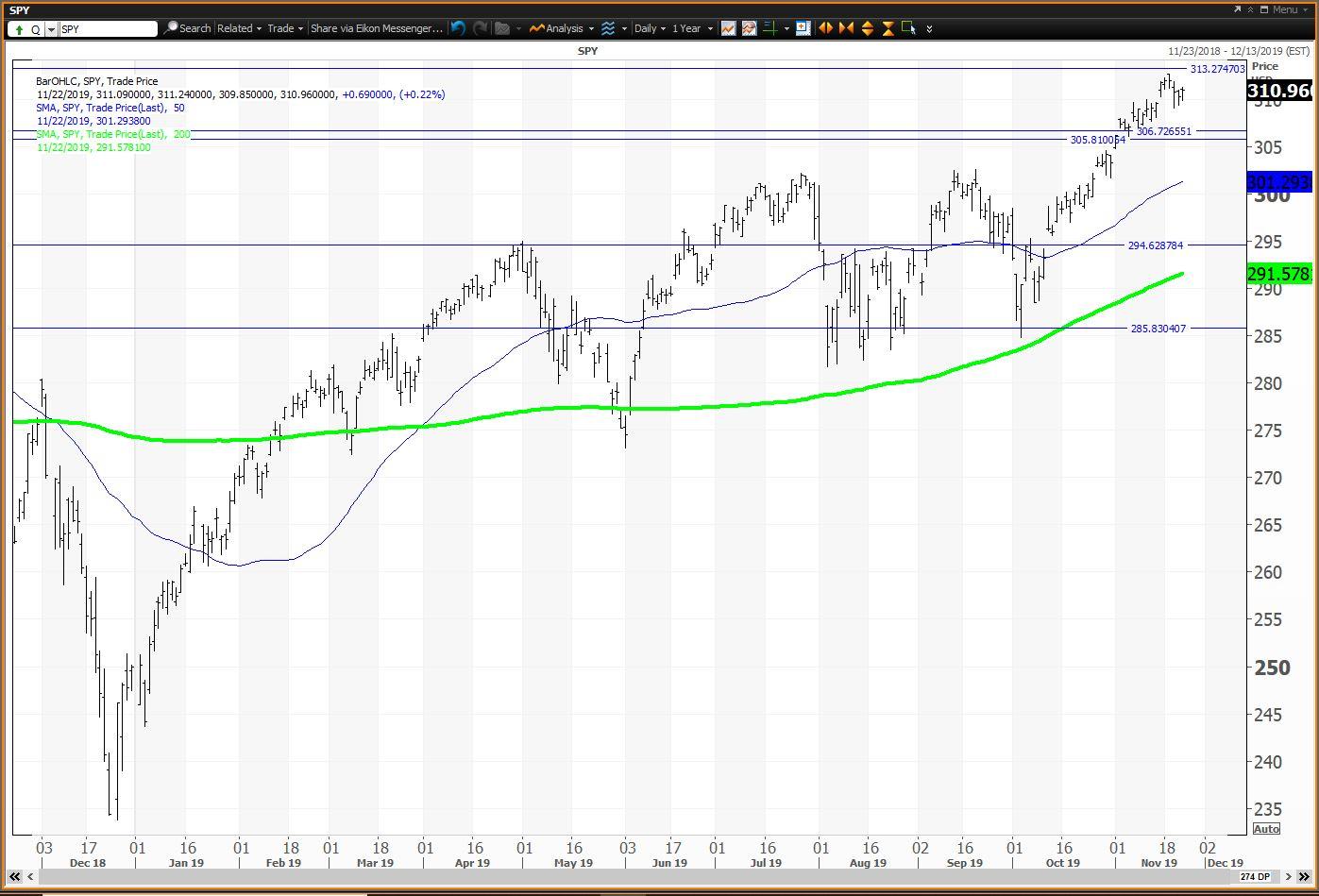Viewport: 1319px width, 896px height.
Task: Click the 294.628784 level line label
Action: point(1156,245)
